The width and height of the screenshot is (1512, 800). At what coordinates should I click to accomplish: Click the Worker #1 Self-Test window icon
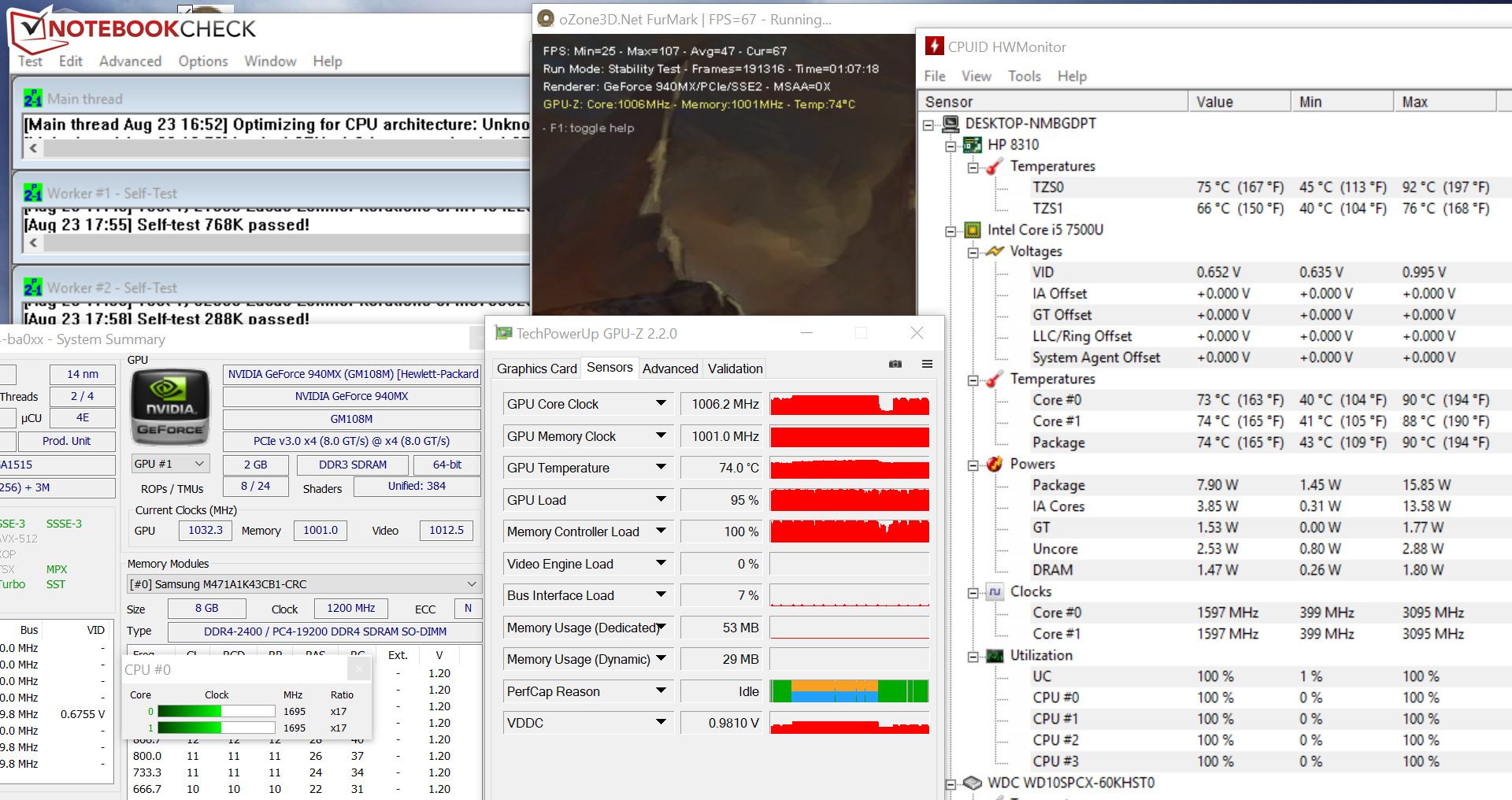(32, 193)
